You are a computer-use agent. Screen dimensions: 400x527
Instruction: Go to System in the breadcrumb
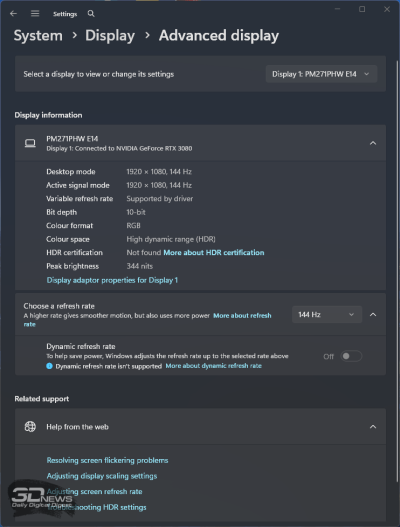point(38,36)
